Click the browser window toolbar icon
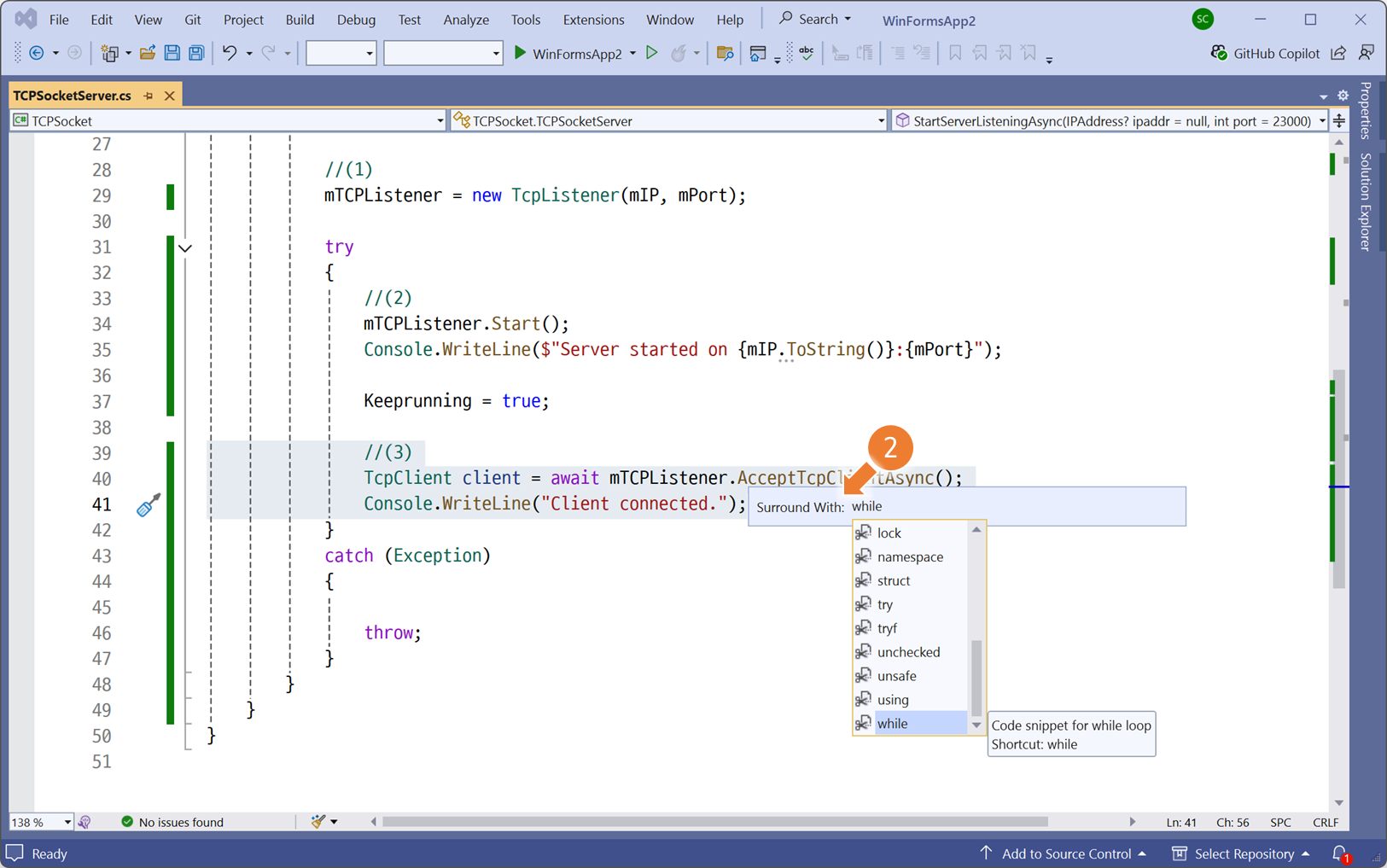The width and height of the screenshot is (1387, 868). [x=757, y=53]
